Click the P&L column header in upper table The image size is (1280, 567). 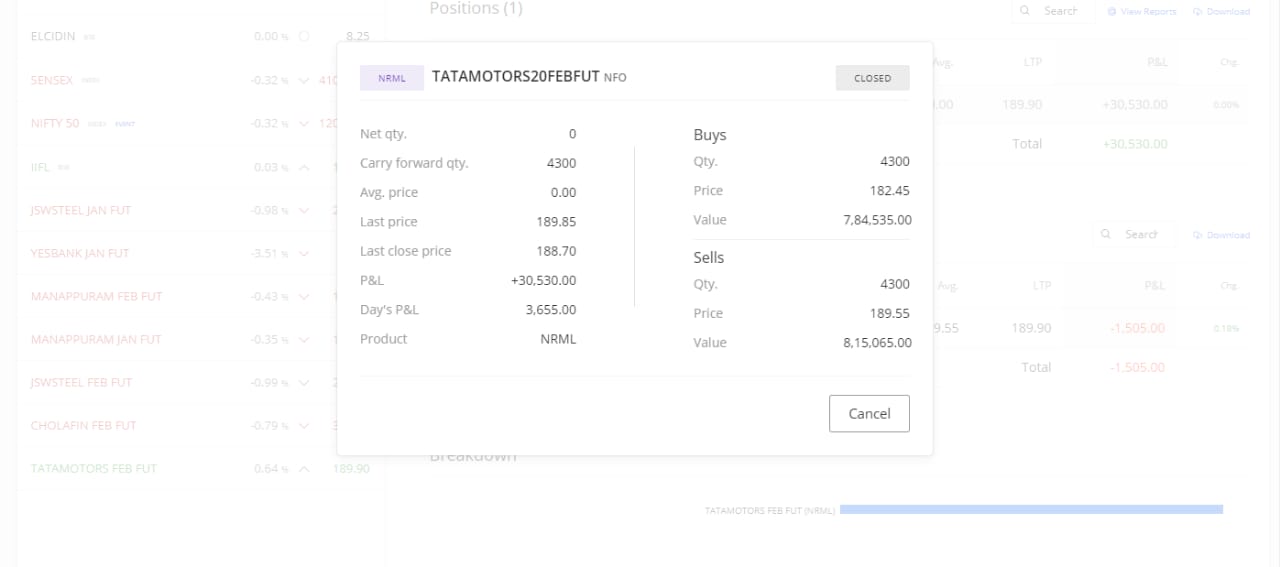tap(1156, 62)
